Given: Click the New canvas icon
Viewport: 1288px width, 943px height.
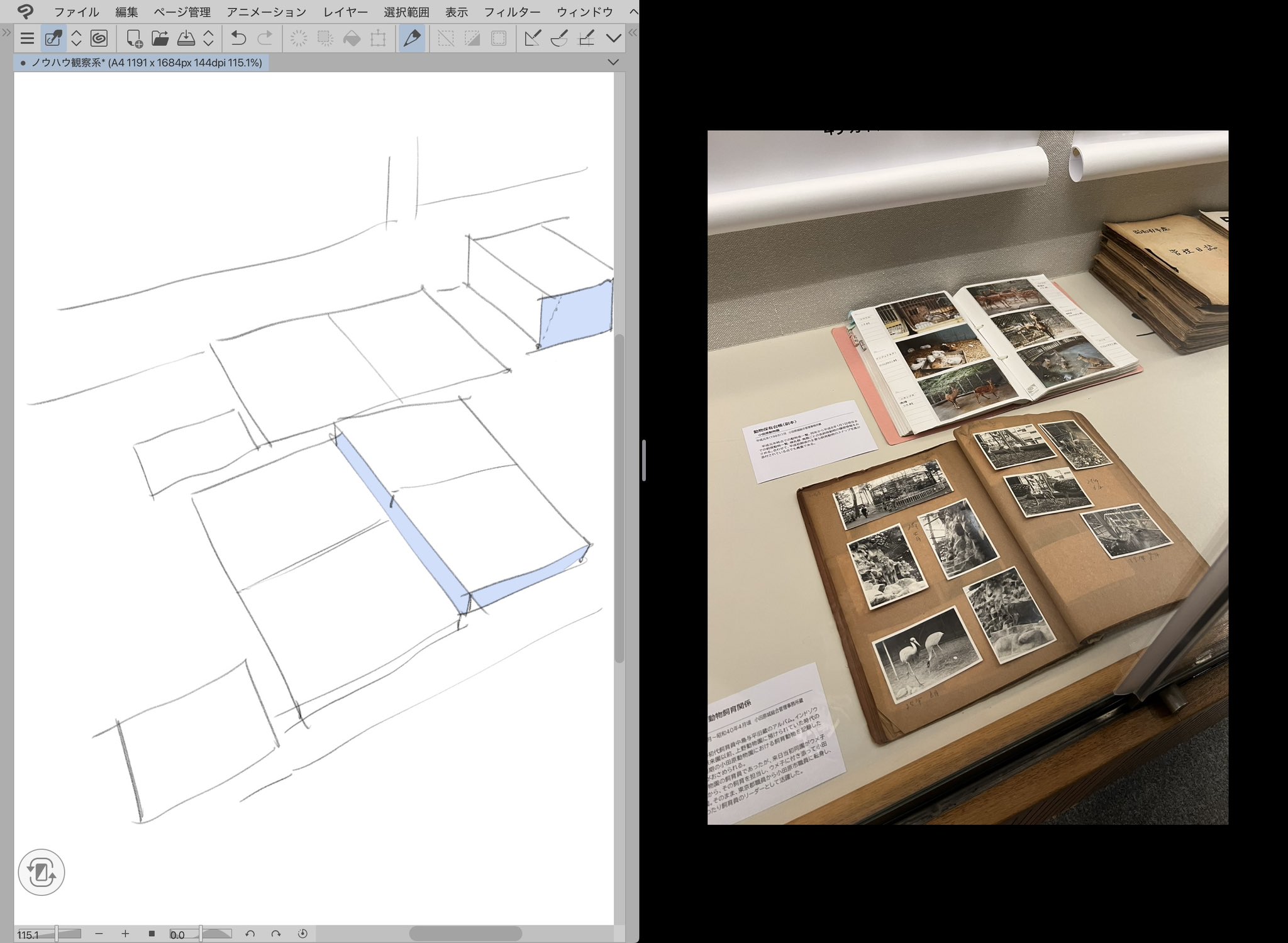Looking at the screenshot, I should (x=134, y=39).
